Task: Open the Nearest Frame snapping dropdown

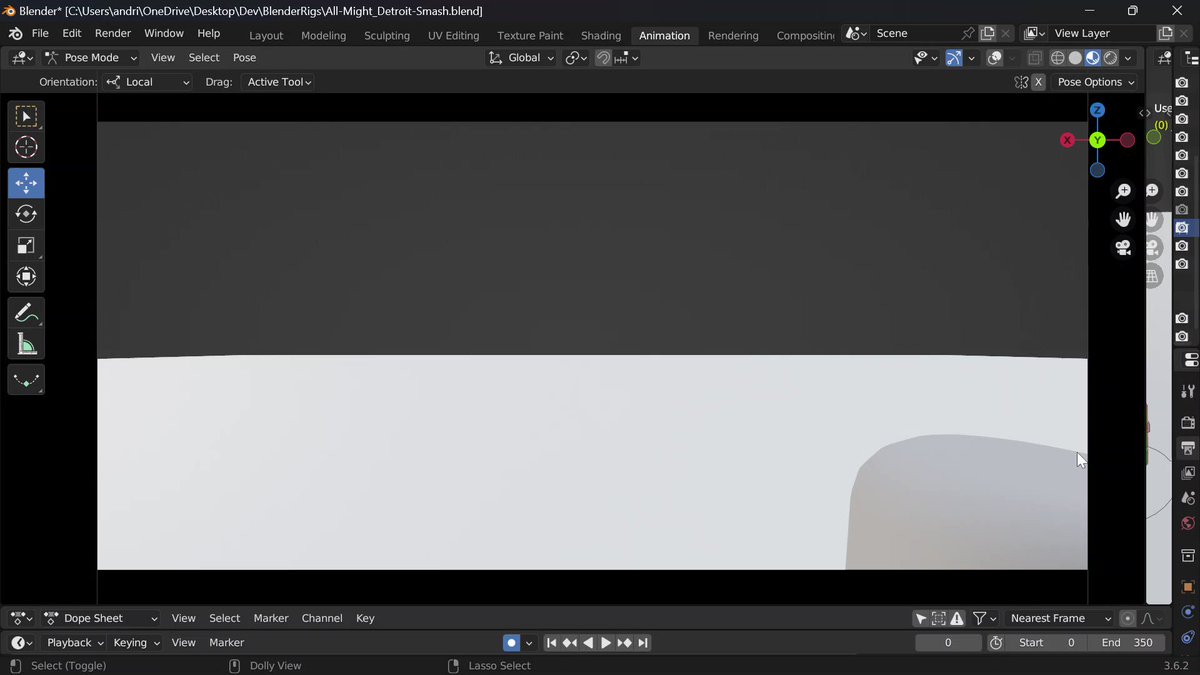Action: click(x=1059, y=618)
